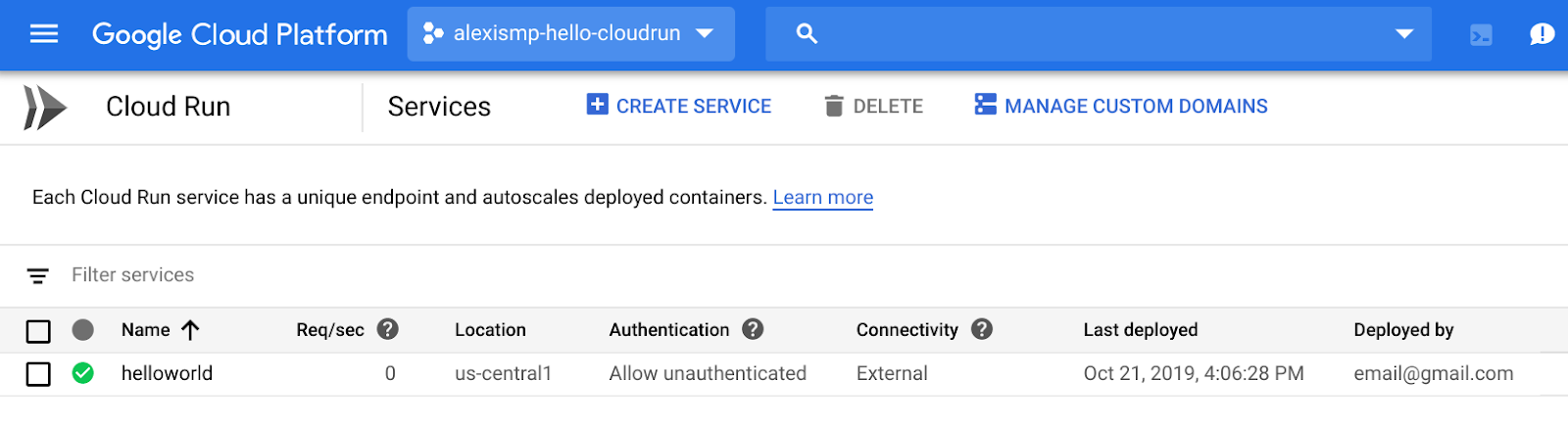
Task: Sort services by Name column arrow
Action: pyautogui.click(x=190, y=330)
